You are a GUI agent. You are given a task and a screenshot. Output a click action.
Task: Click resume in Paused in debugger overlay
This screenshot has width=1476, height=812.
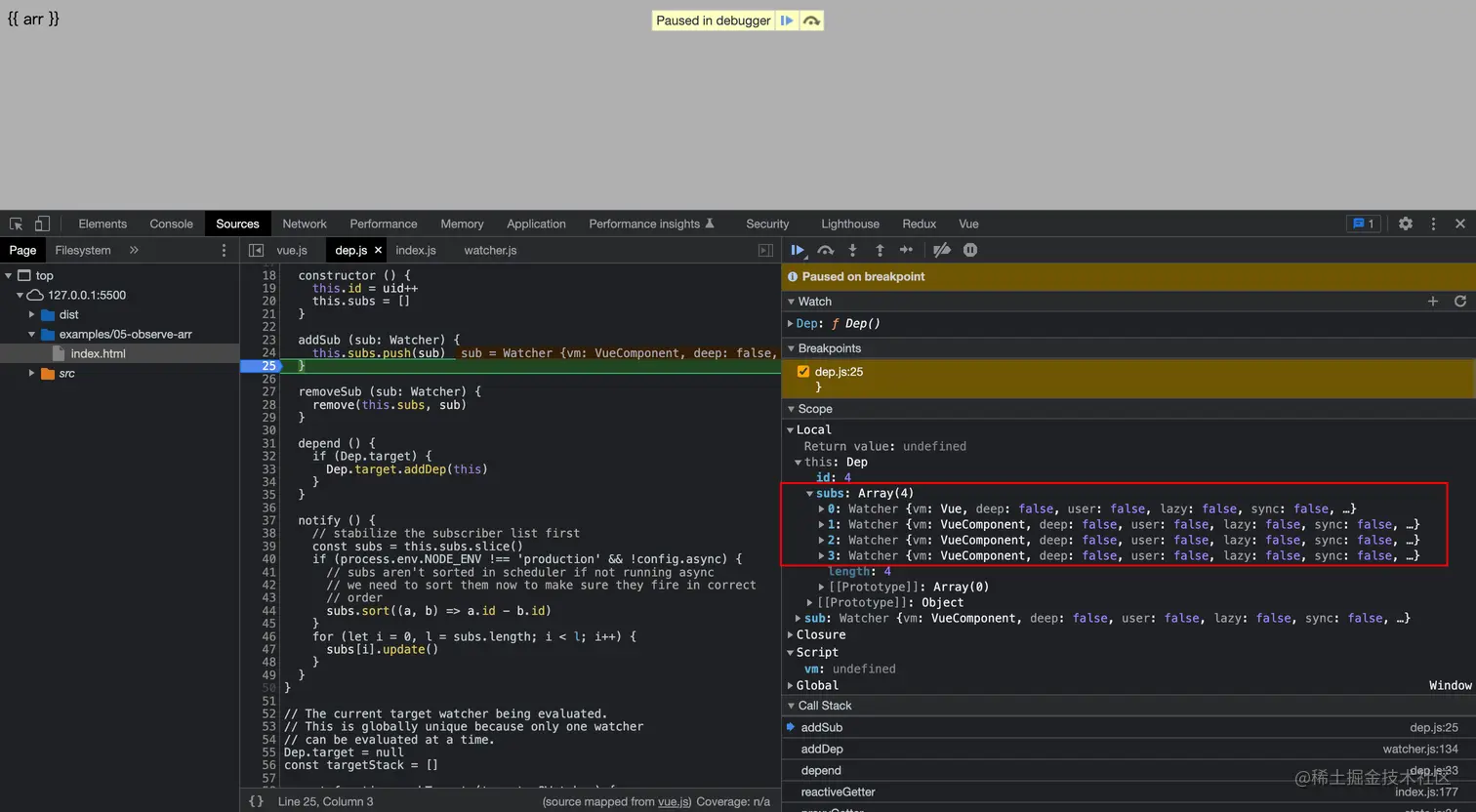pos(787,20)
